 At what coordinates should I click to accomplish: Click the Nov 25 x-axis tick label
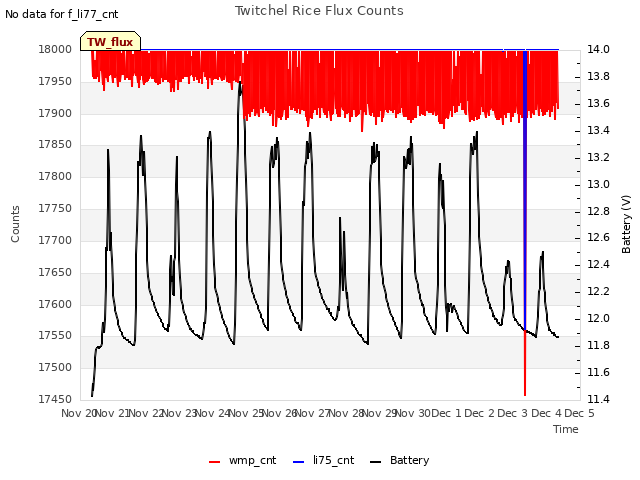click(246, 413)
